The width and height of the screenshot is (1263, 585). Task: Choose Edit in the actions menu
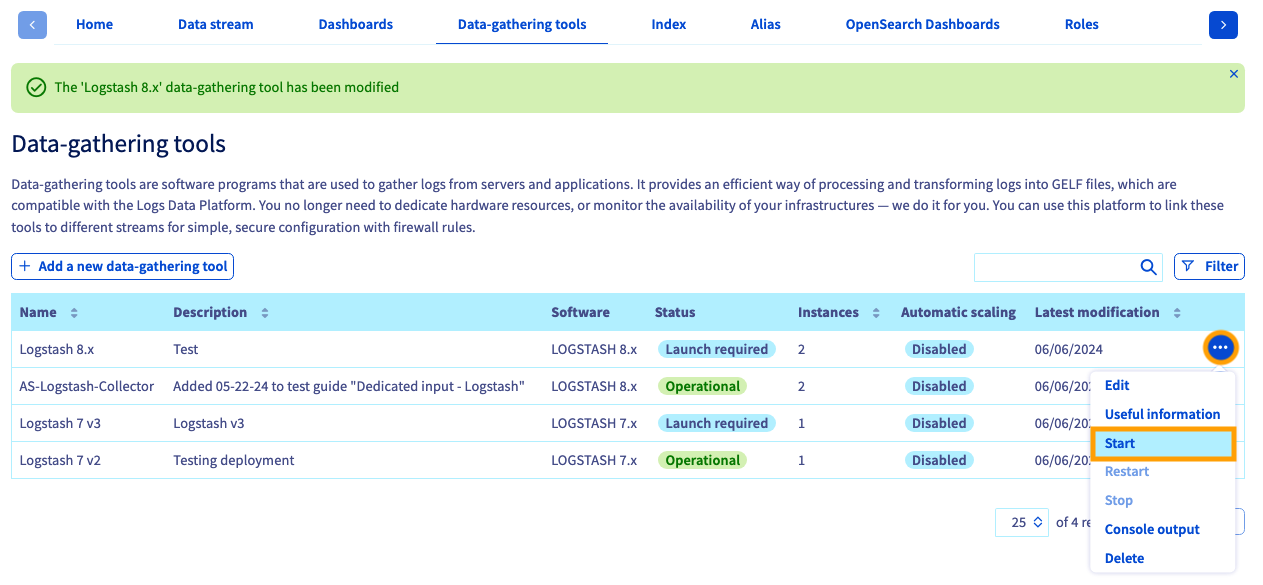[x=1117, y=385]
